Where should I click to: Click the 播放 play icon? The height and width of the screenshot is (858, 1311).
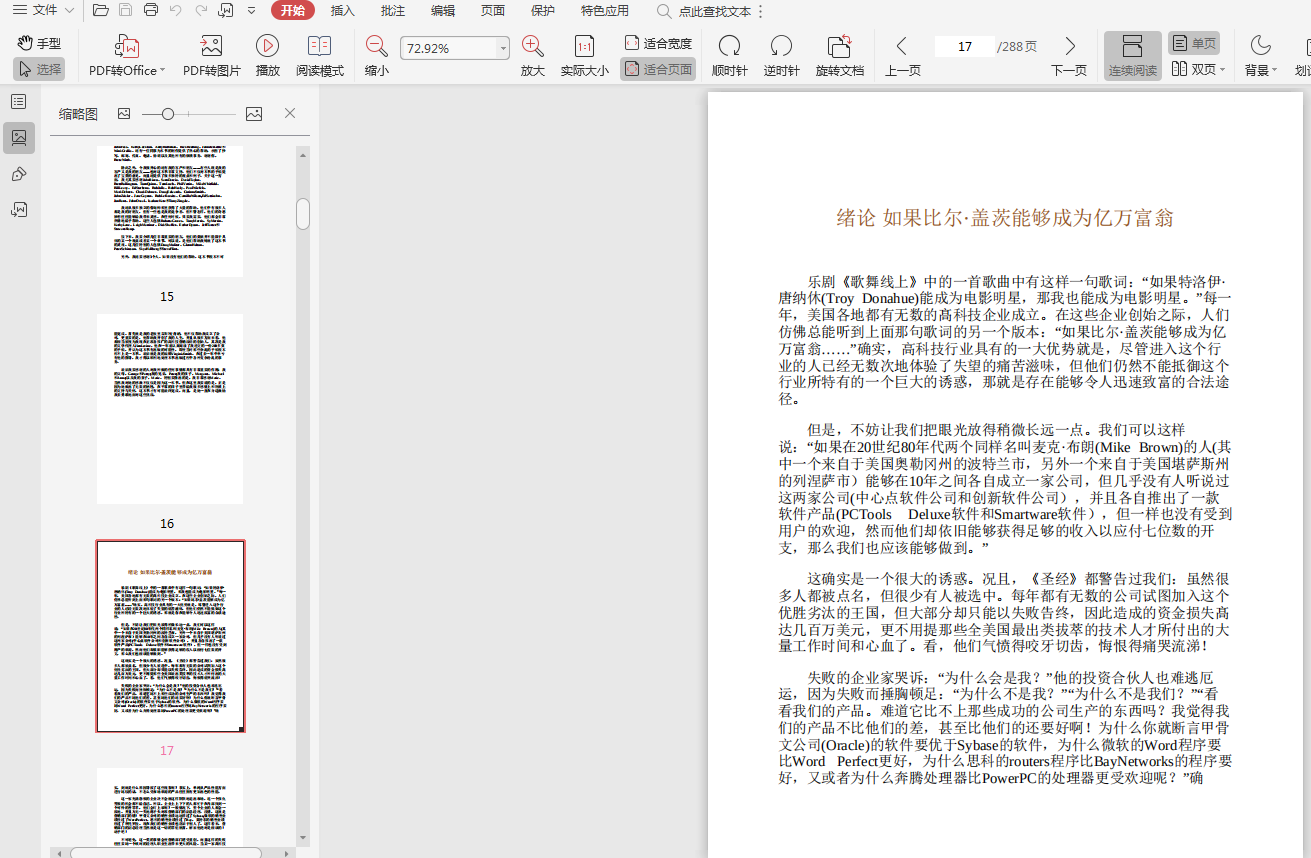[x=267, y=46]
